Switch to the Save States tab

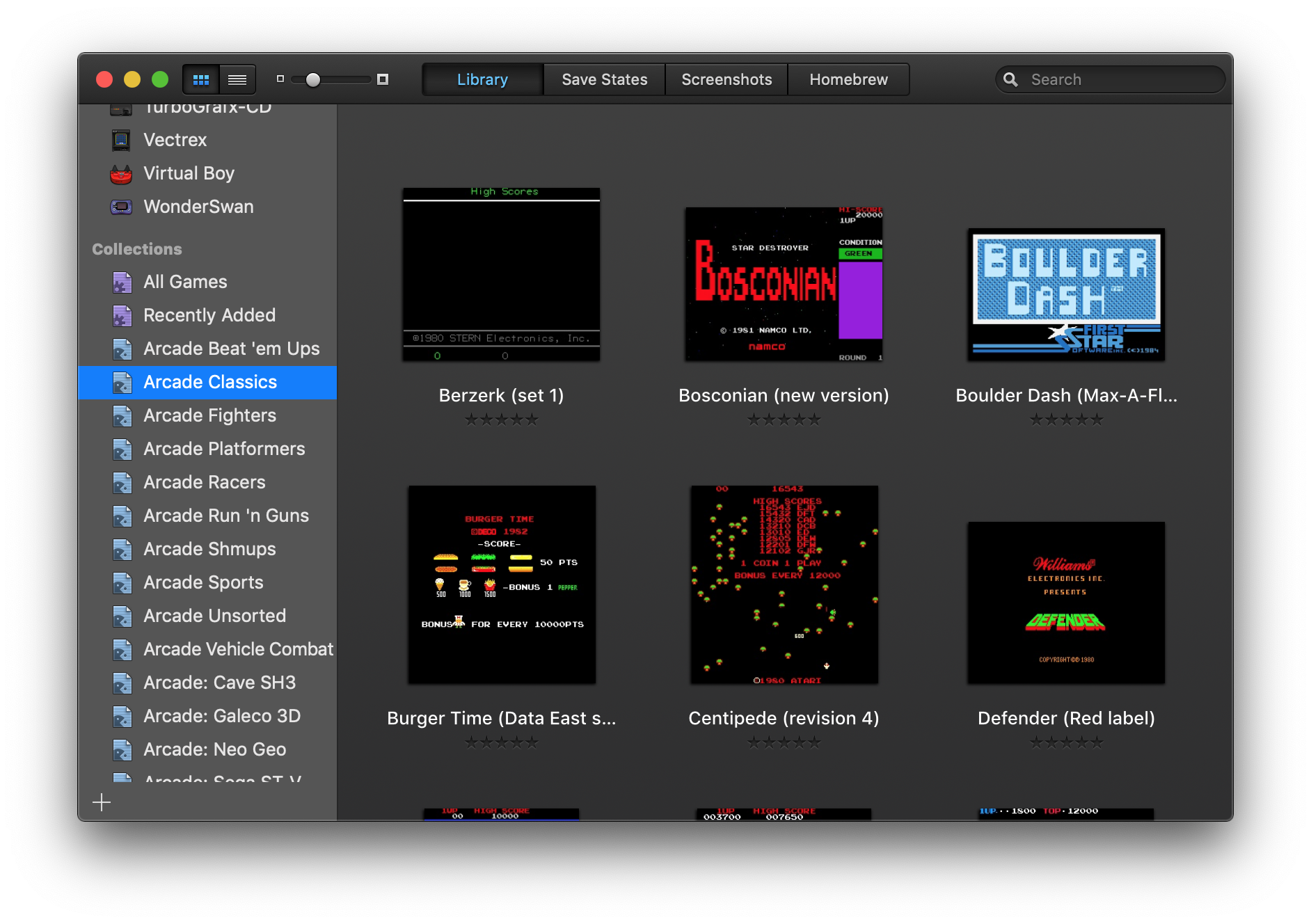[603, 79]
